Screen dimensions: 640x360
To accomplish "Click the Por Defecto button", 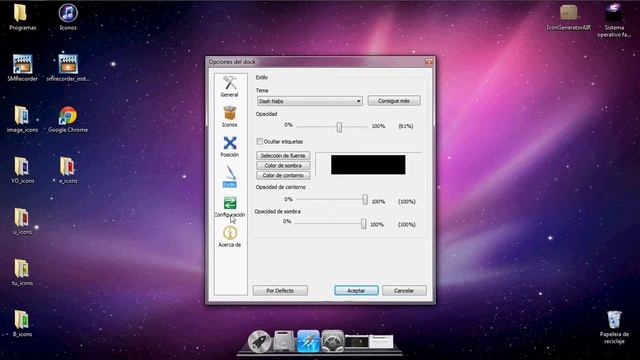I will 280,291.
